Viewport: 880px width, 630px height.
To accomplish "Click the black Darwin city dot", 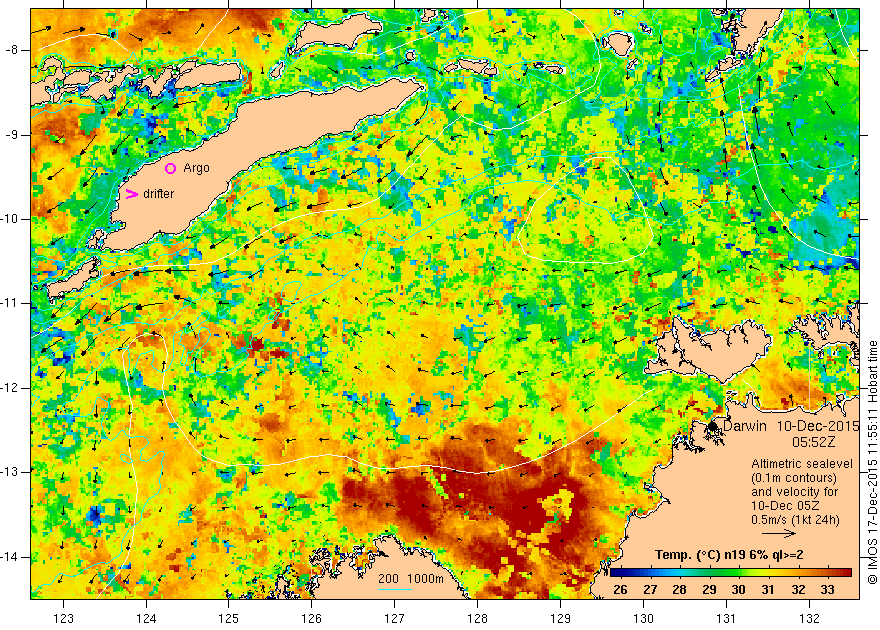I will 713,426.
